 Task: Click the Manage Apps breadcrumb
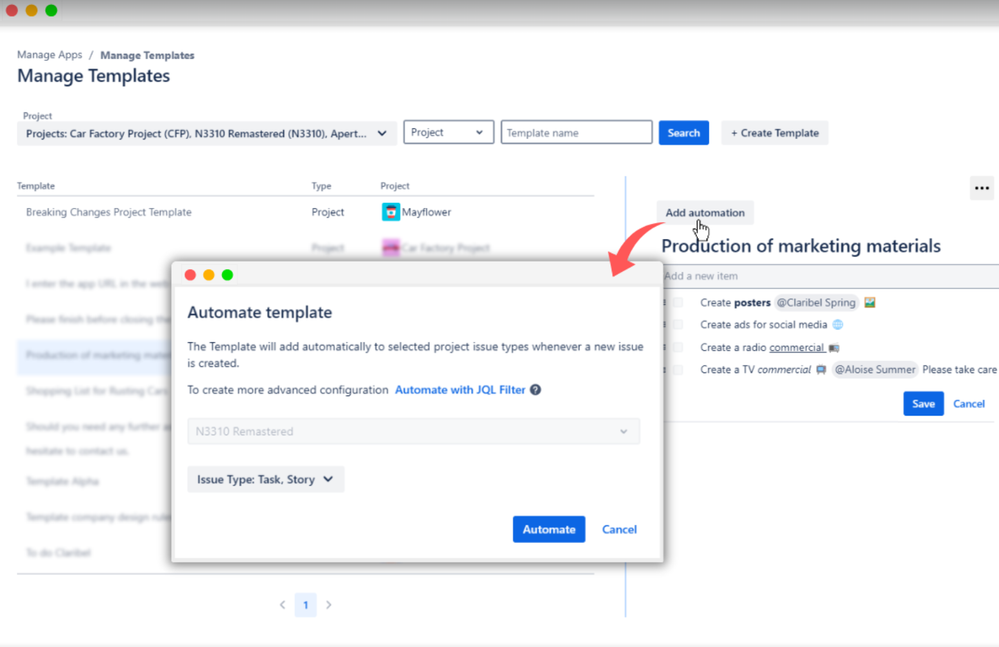point(50,55)
